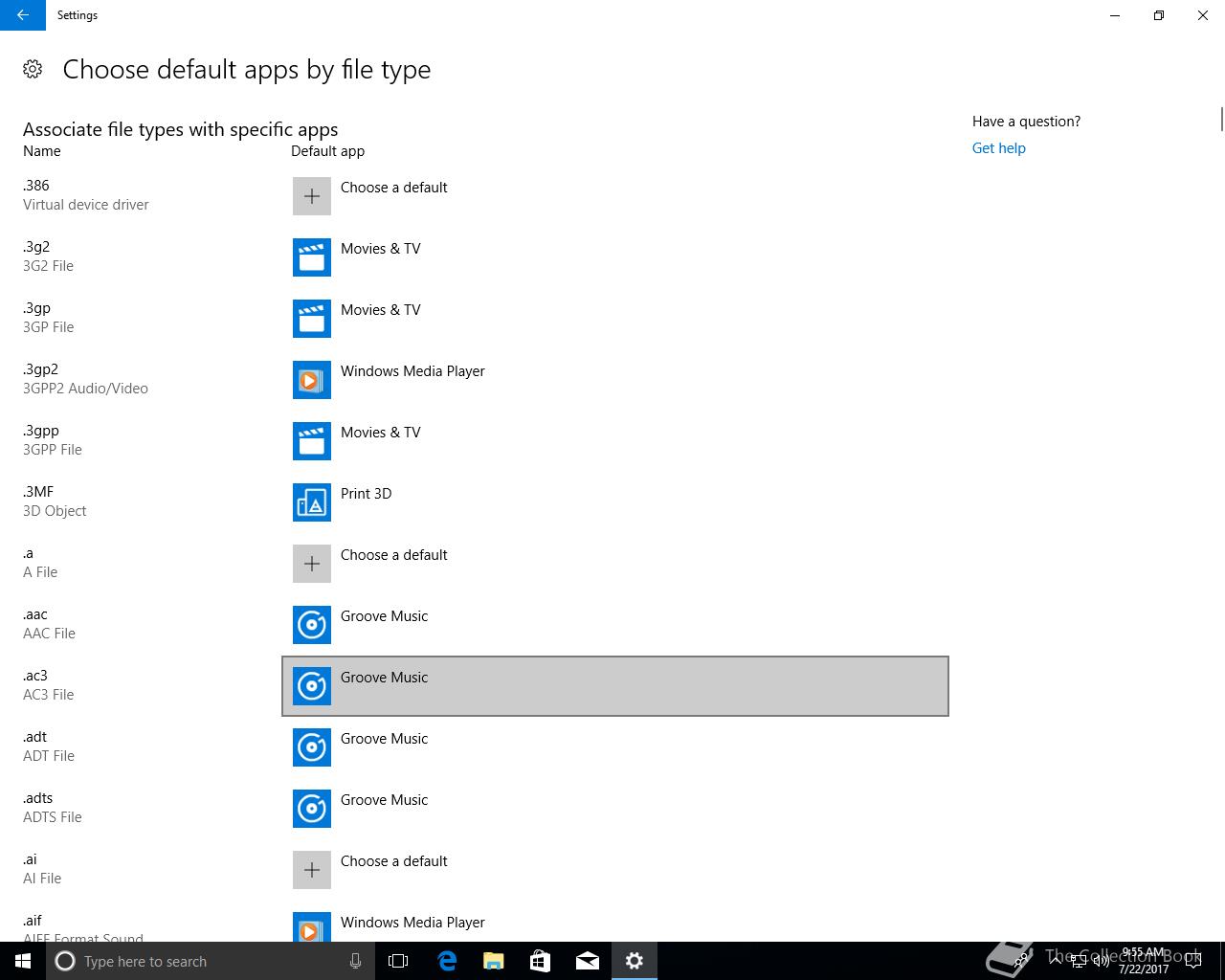Click the vertical scrollbar thumb at right edge
The width and height of the screenshot is (1225, 980).
click(1221, 120)
